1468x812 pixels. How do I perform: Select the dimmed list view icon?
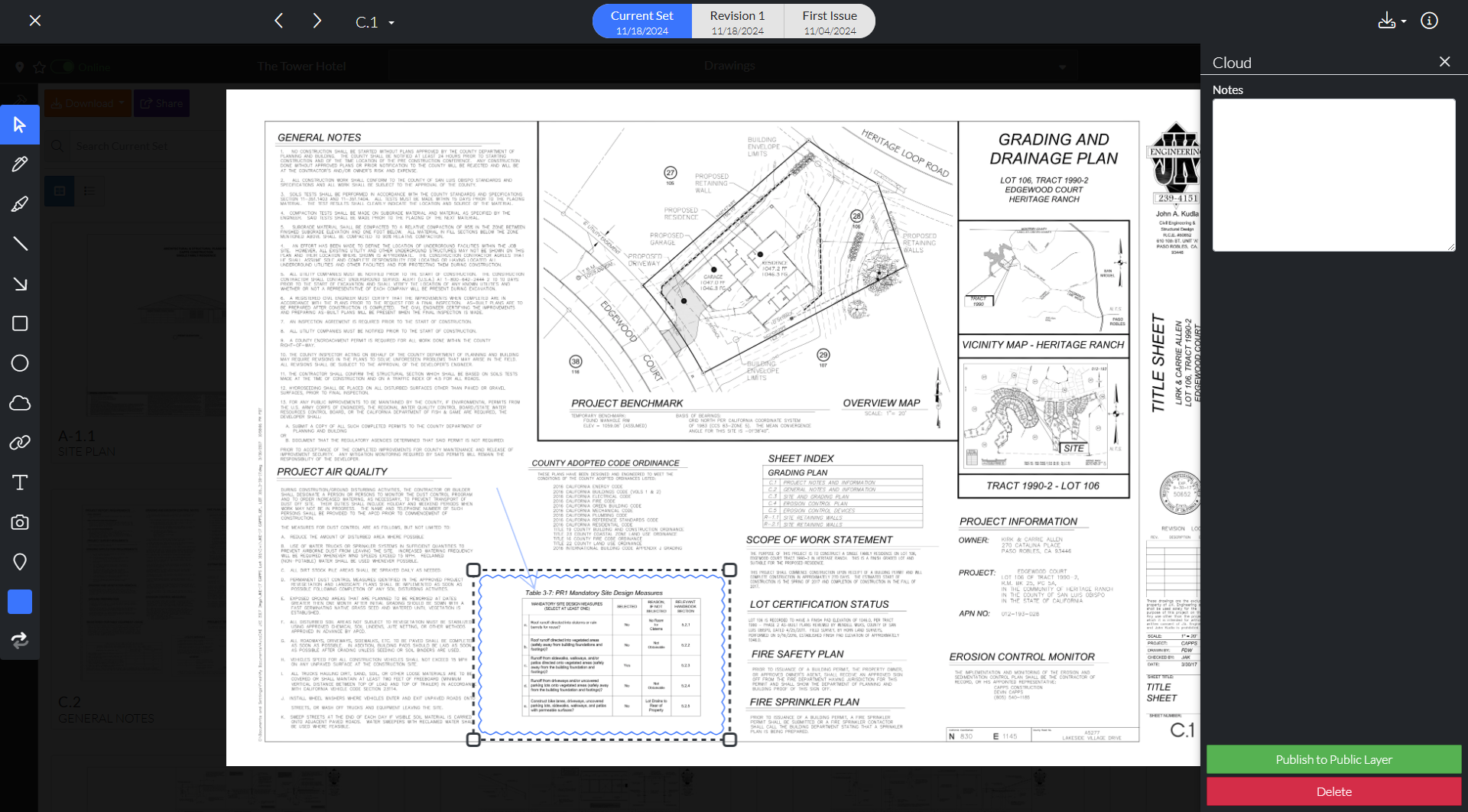pos(89,190)
